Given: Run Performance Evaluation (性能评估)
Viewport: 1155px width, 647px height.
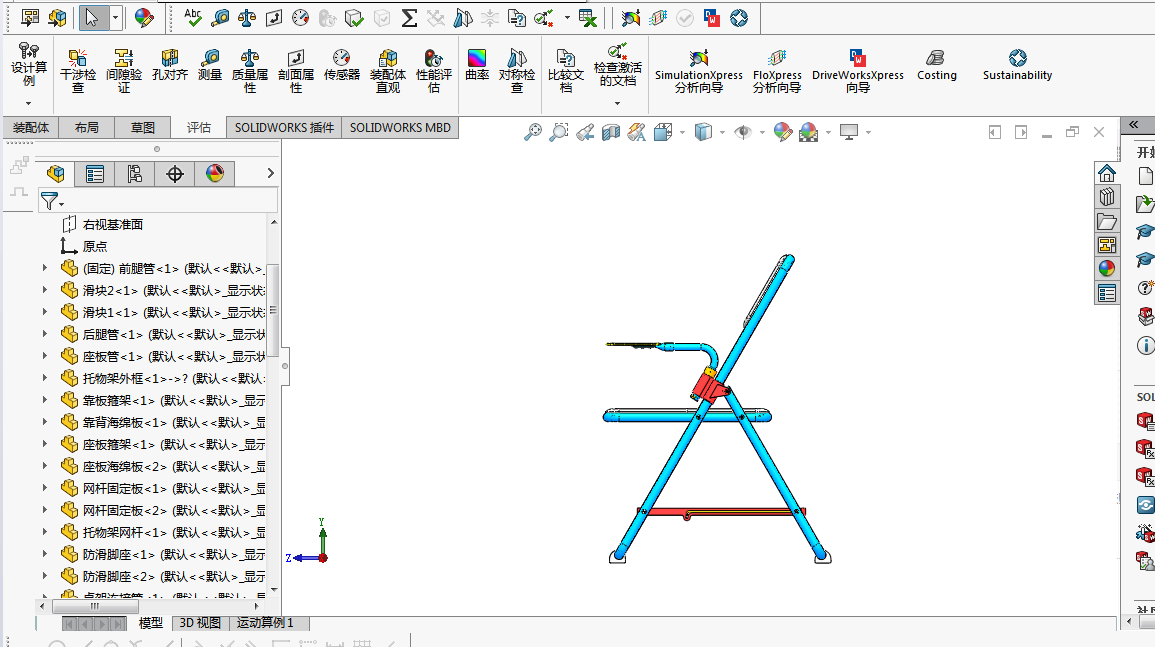Looking at the screenshot, I should click(x=434, y=71).
